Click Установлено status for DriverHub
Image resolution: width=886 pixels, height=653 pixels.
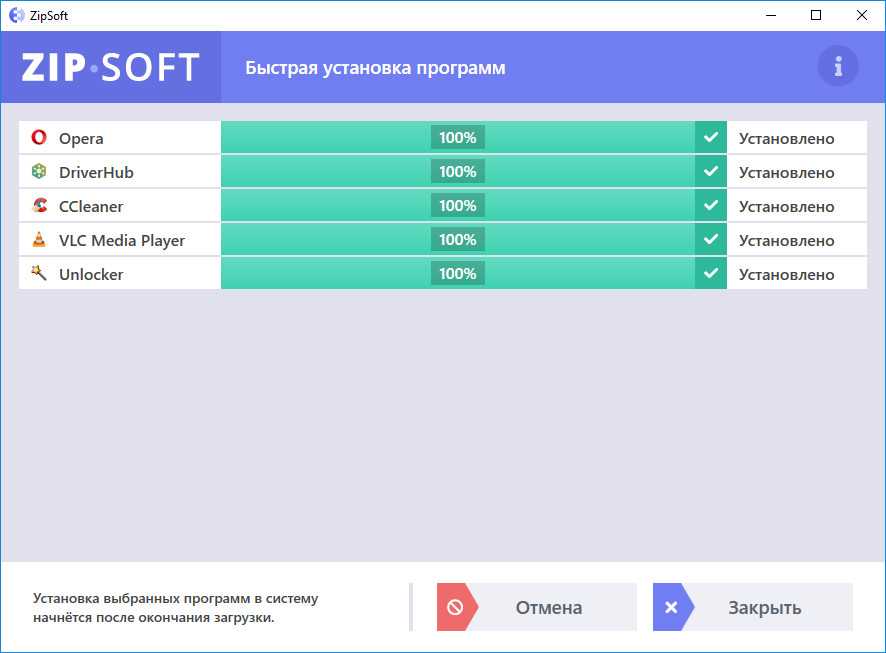tap(787, 173)
